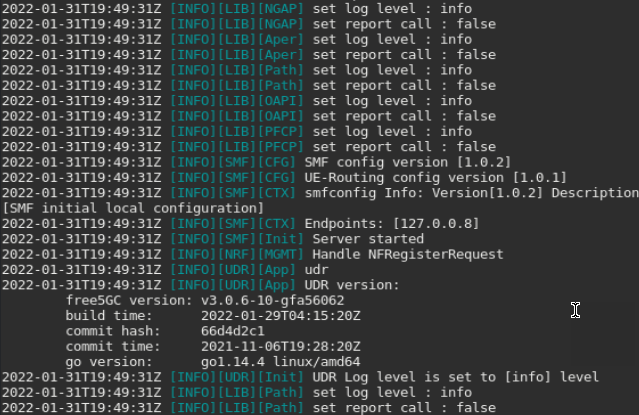Click the commit hash 66d4d2c1 value
The image size is (639, 415).
233,331
